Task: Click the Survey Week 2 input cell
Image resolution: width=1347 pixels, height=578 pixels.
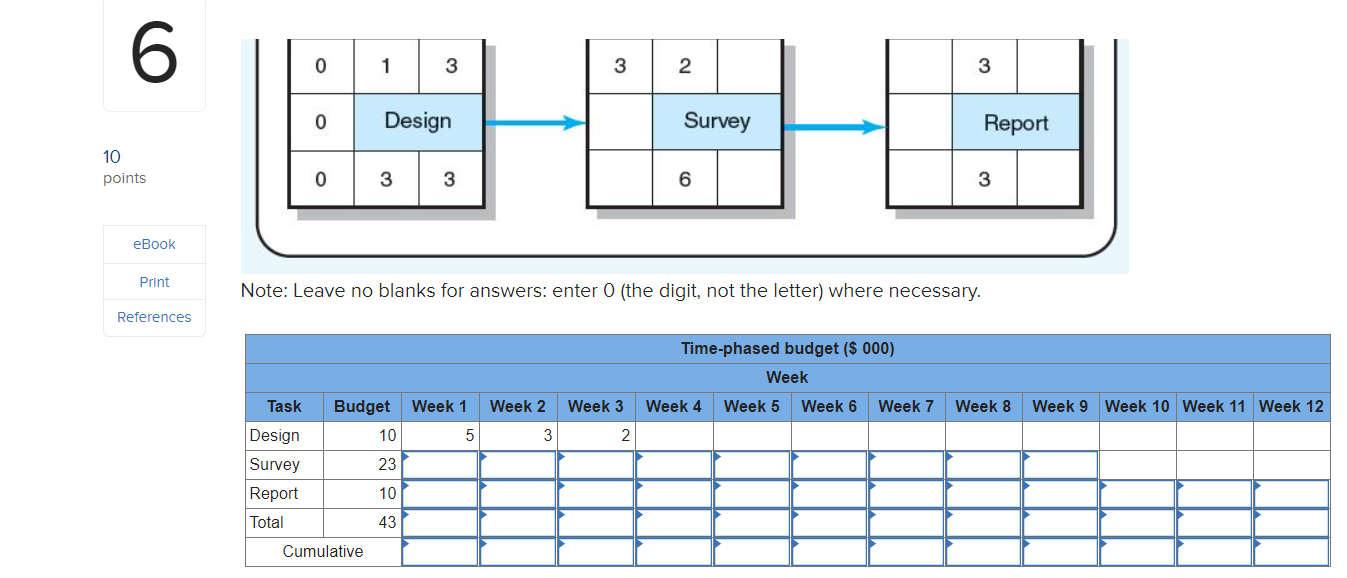Action: (x=518, y=464)
